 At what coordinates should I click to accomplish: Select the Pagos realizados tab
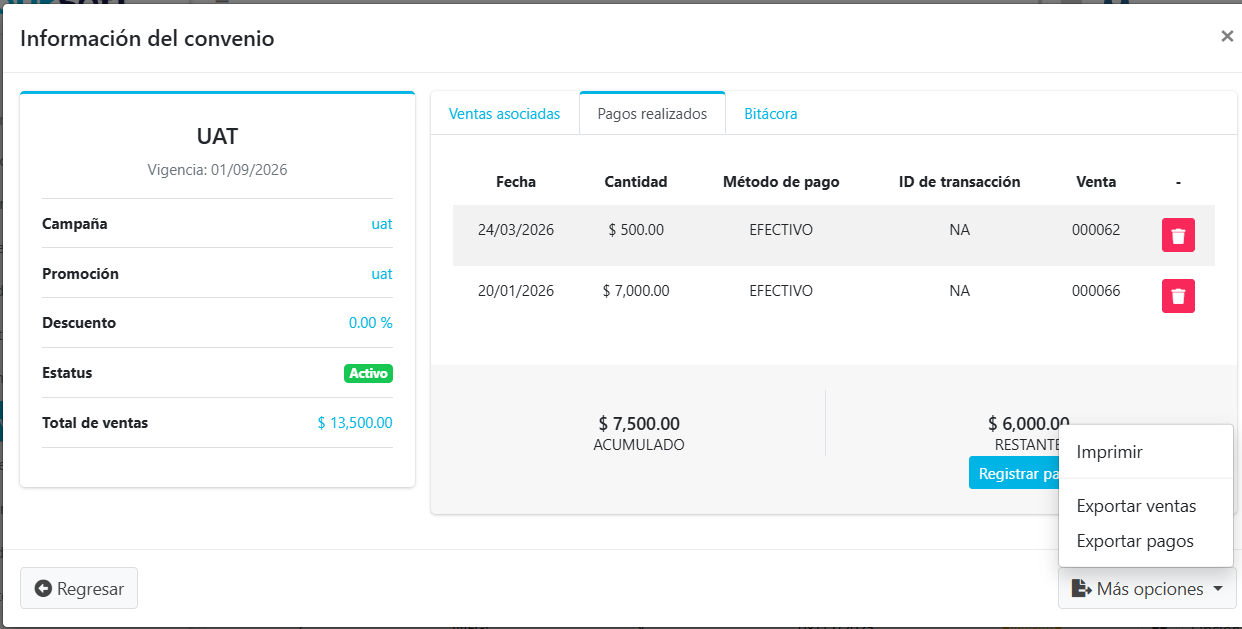(x=652, y=114)
